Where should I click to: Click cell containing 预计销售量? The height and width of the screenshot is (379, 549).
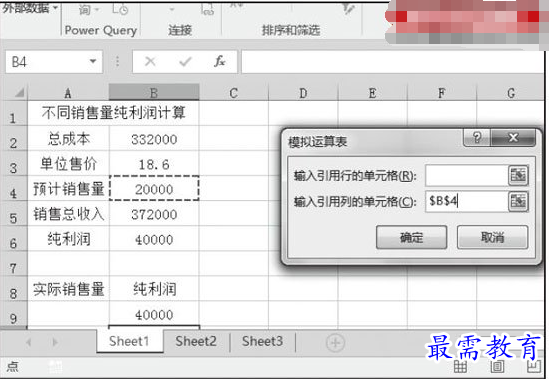(x=69, y=189)
